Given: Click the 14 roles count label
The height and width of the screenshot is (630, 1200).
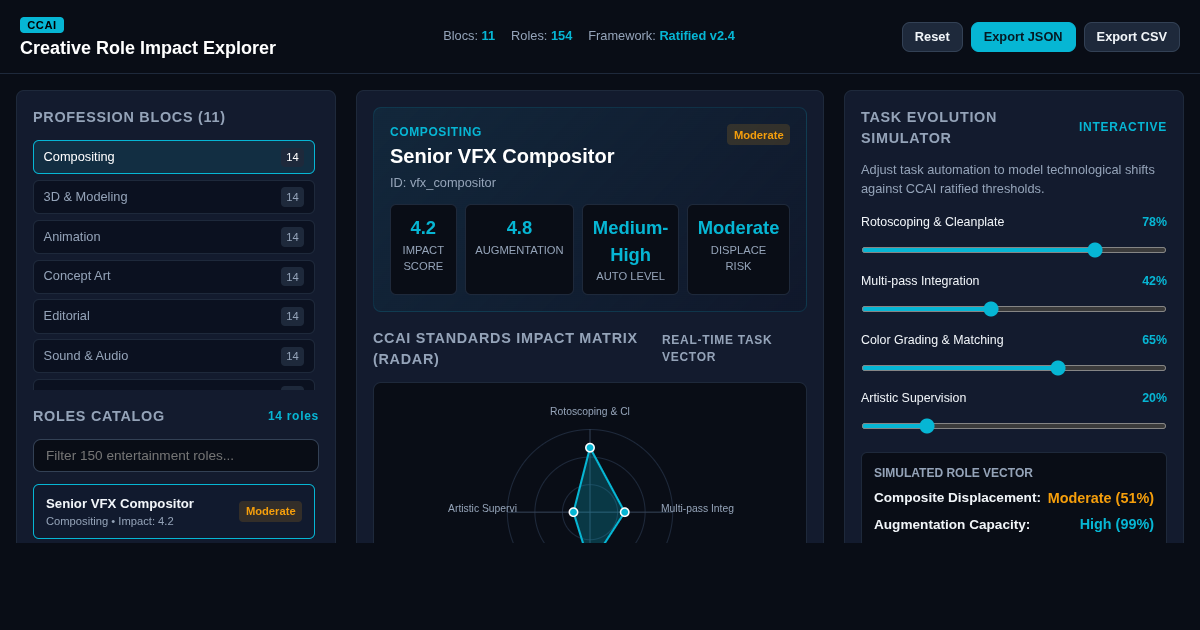Looking at the screenshot, I should pos(293,416).
